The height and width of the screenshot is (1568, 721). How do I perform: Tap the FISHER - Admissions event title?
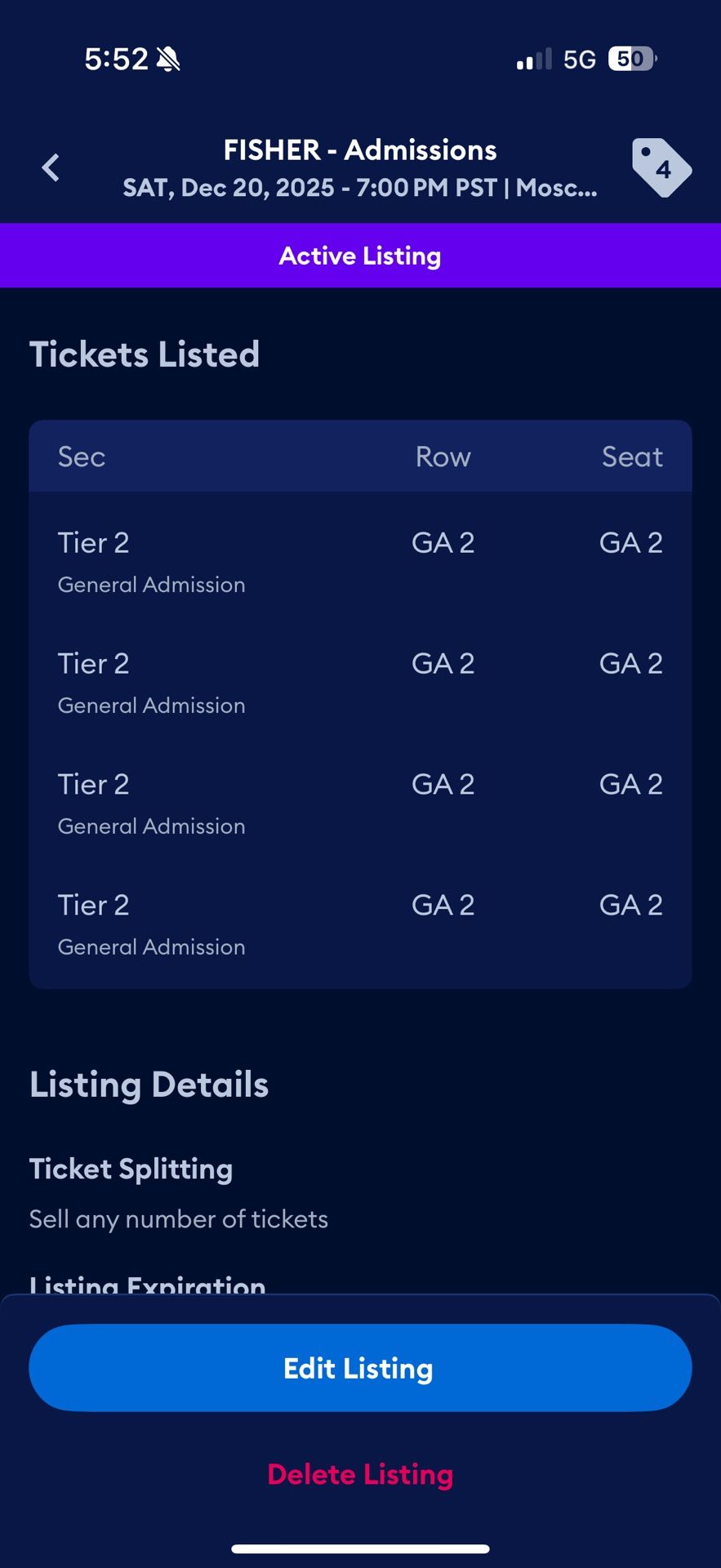pyautogui.click(x=360, y=150)
